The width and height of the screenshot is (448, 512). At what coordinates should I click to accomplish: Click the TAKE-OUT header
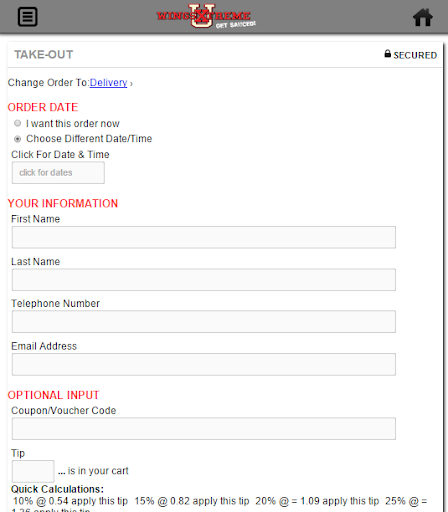click(x=44, y=55)
